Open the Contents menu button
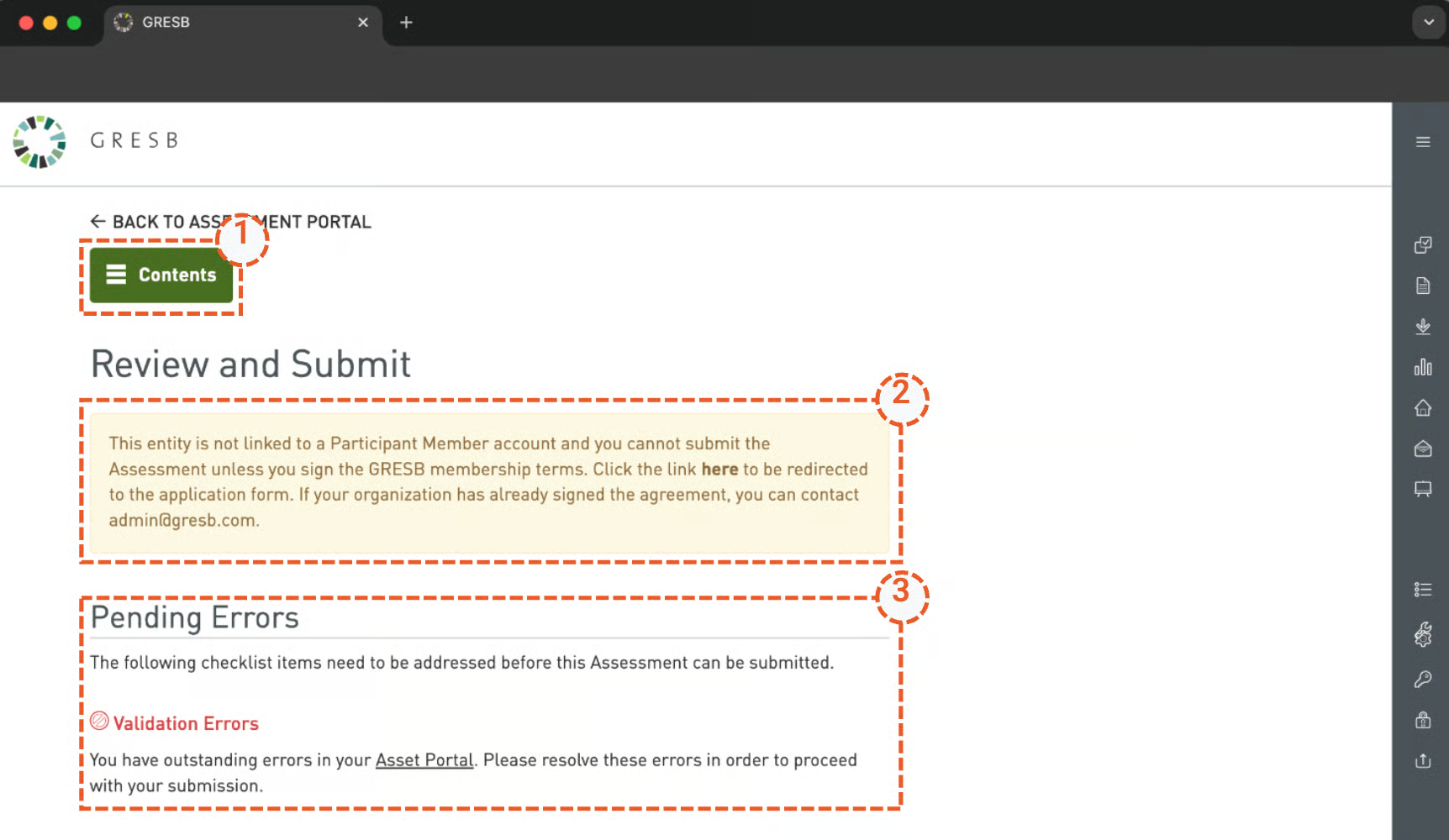The height and width of the screenshot is (840, 1449). click(161, 275)
